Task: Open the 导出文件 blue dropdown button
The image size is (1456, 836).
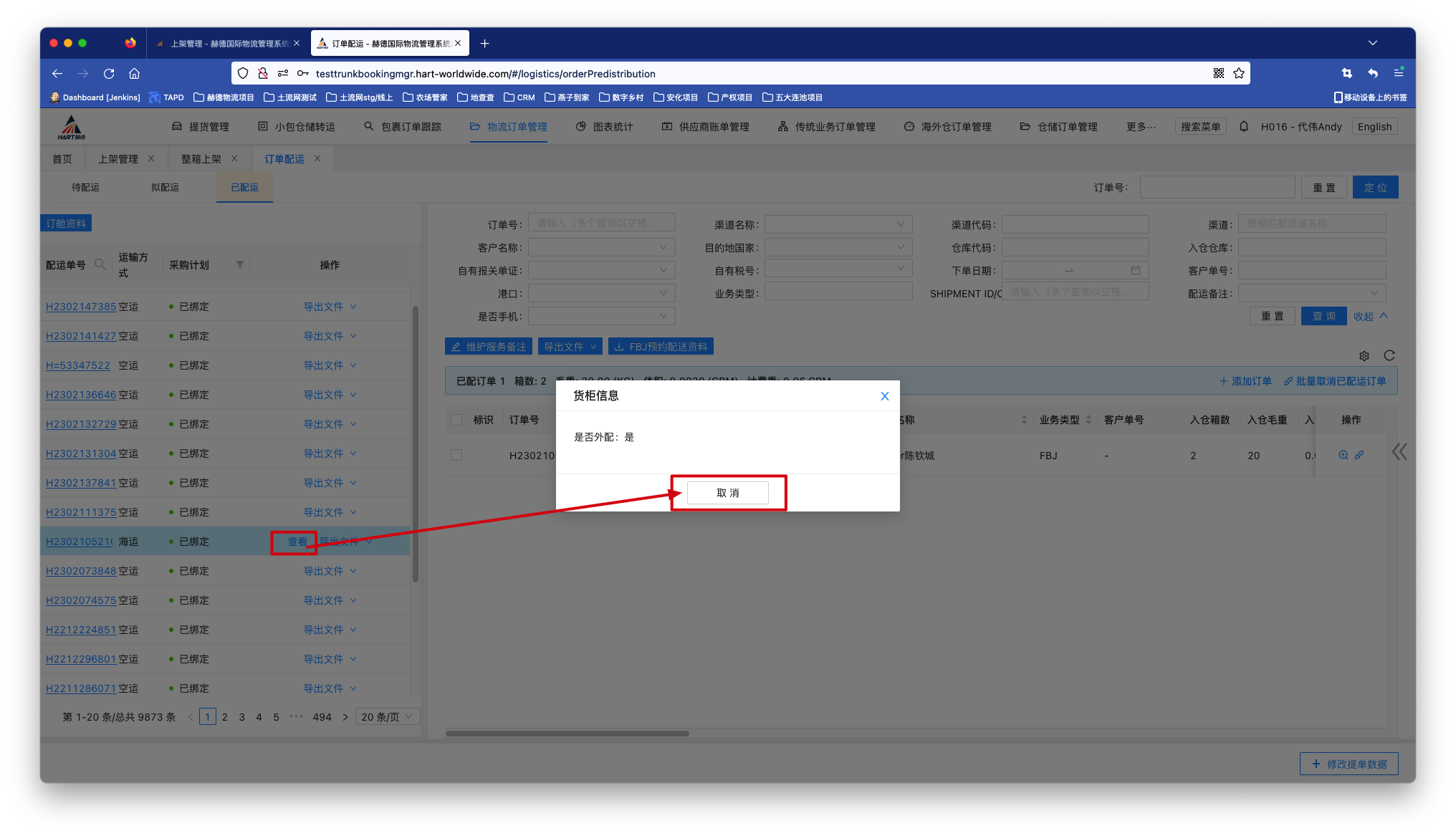Action: (570, 347)
